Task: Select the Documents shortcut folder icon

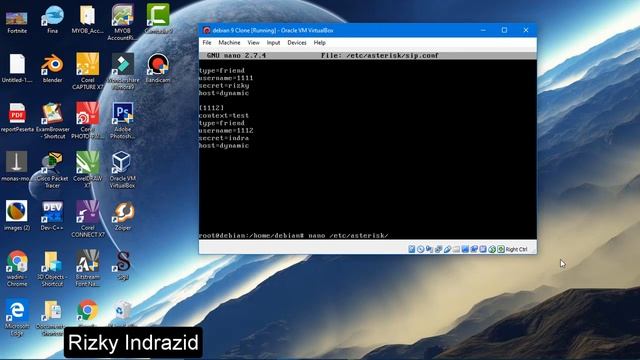Action: pos(52,318)
